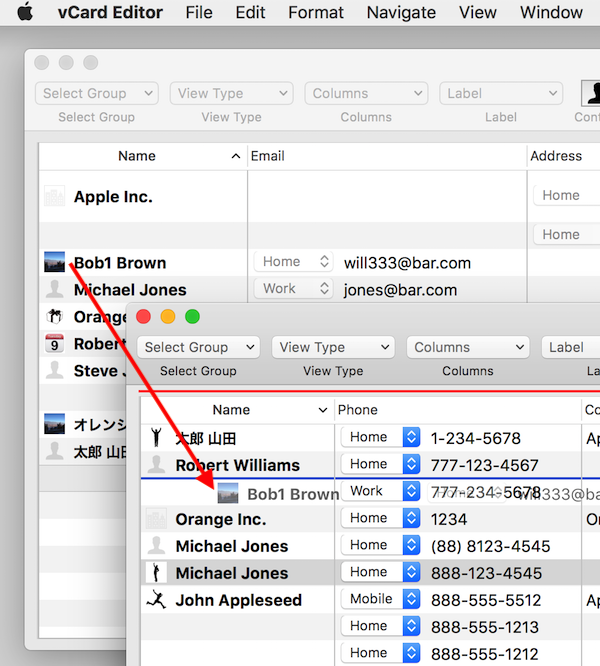600x666 pixels.
Task: Open the Edit menu
Action: (x=251, y=12)
